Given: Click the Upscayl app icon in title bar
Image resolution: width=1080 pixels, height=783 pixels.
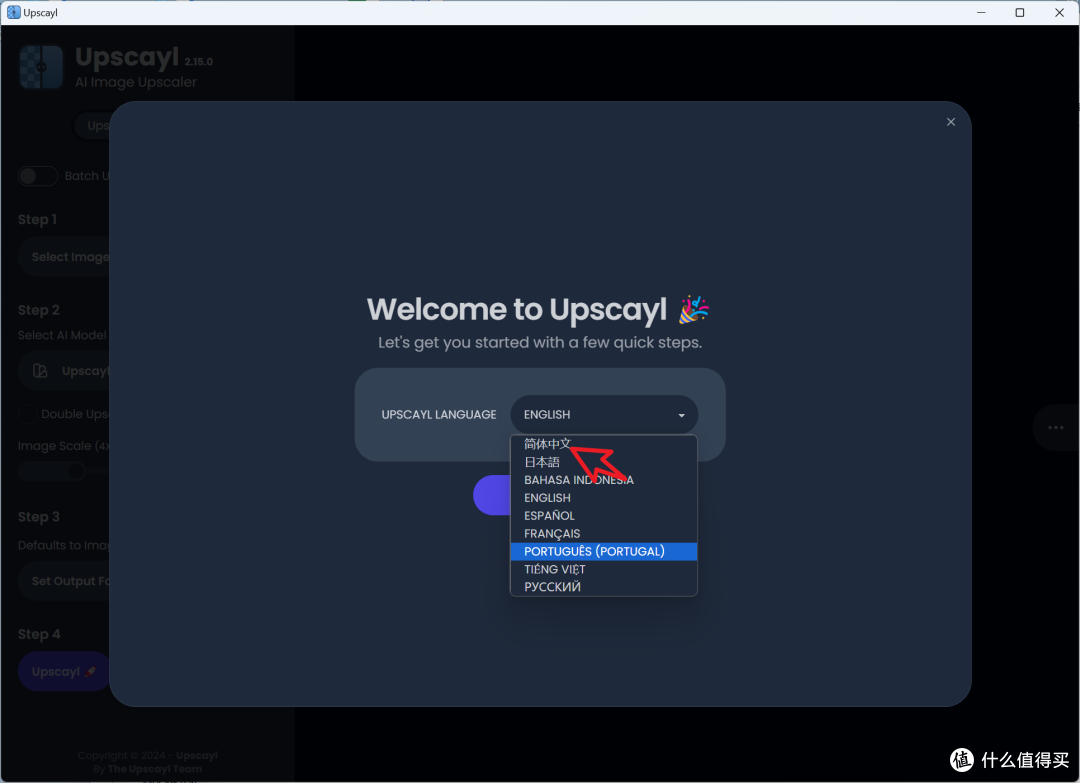Looking at the screenshot, I should 14,12.
